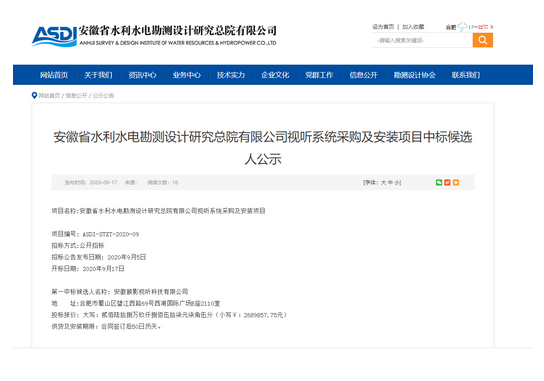Share article via red Weibo icon
This screenshot has width=544, height=381.
tap(447, 183)
